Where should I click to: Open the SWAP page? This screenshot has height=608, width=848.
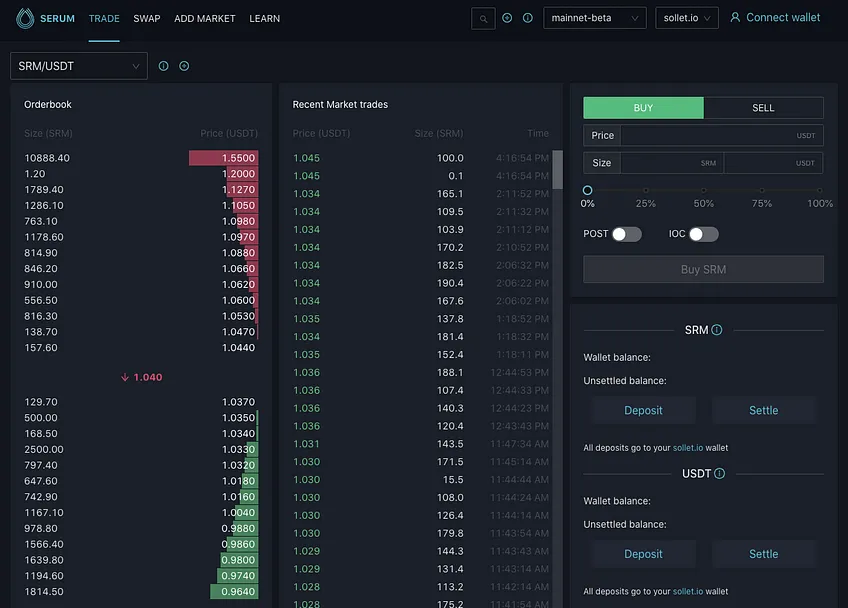(147, 19)
